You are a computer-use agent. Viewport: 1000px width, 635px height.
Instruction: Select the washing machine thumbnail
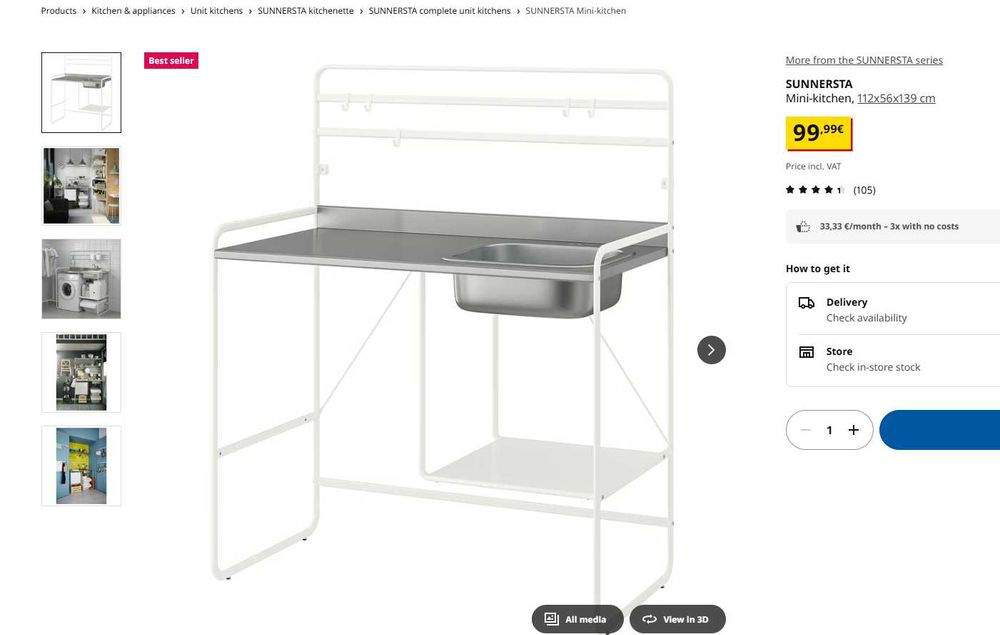point(81,279)
